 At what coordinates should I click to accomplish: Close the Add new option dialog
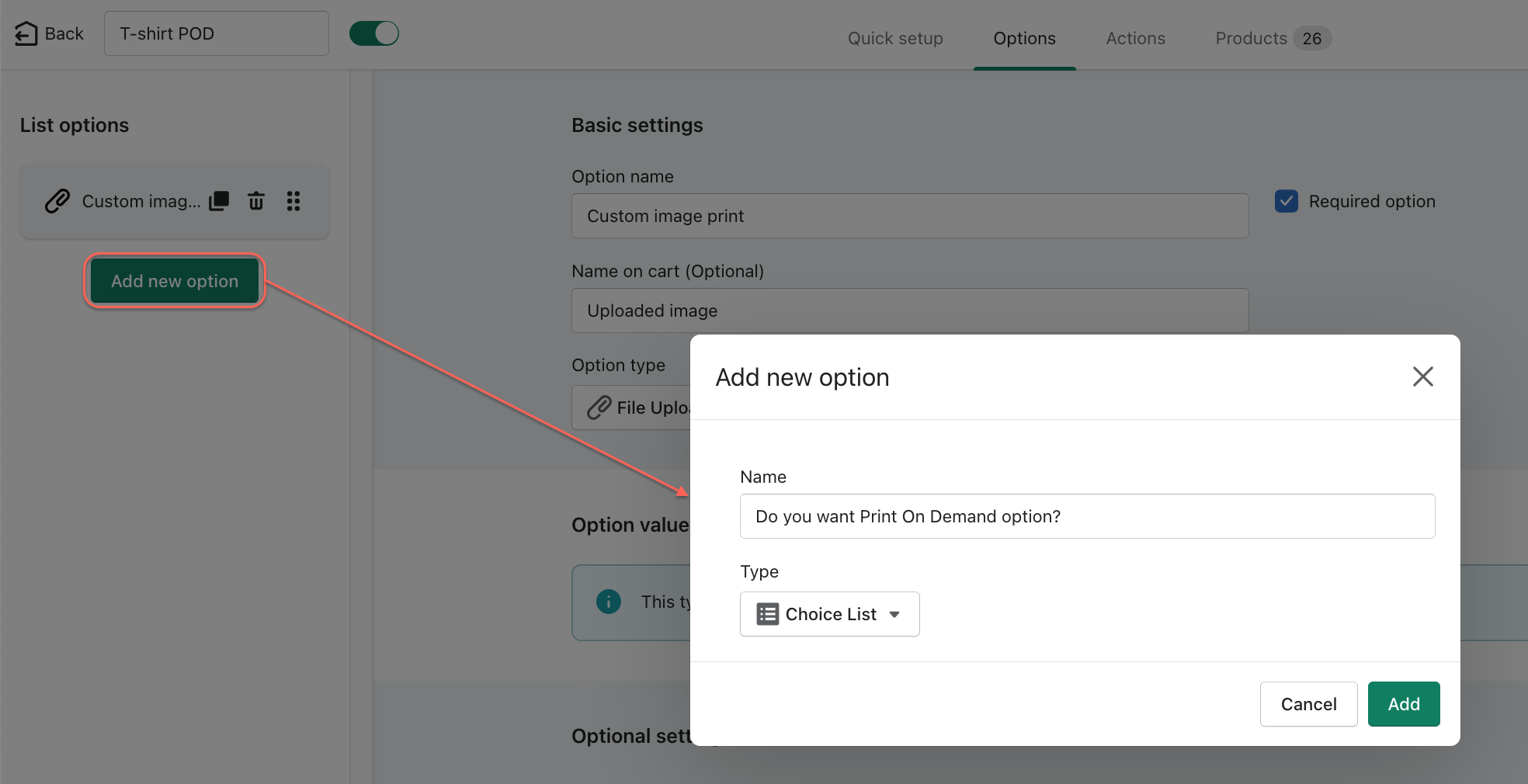1422,377
